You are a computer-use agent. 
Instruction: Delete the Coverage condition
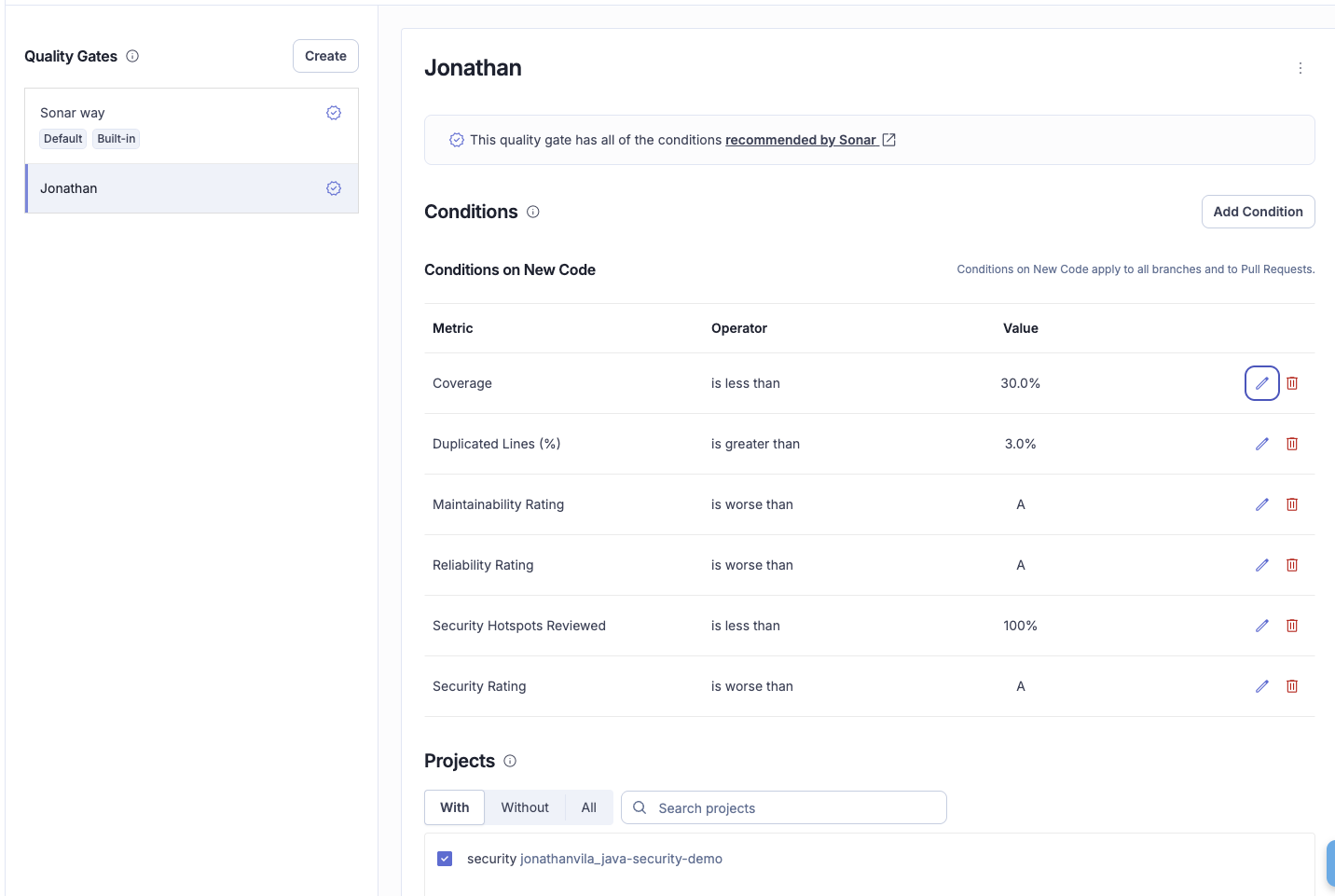(x=1292, y=383)
